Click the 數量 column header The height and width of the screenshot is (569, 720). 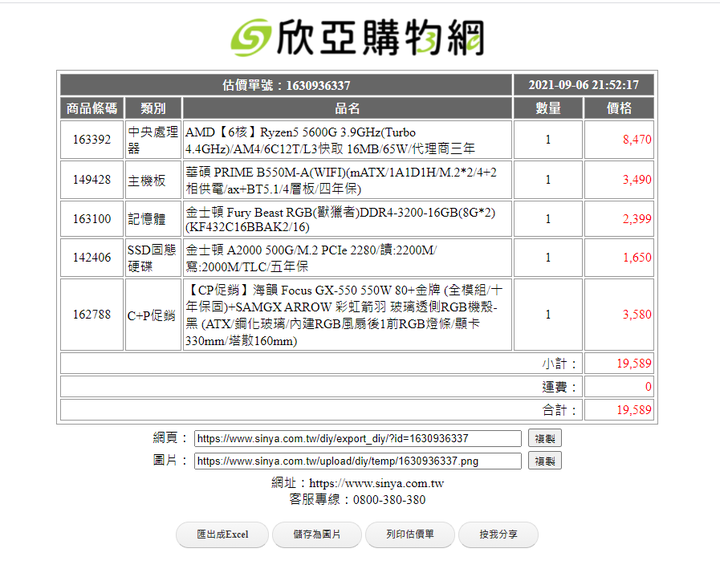point(548,108)
